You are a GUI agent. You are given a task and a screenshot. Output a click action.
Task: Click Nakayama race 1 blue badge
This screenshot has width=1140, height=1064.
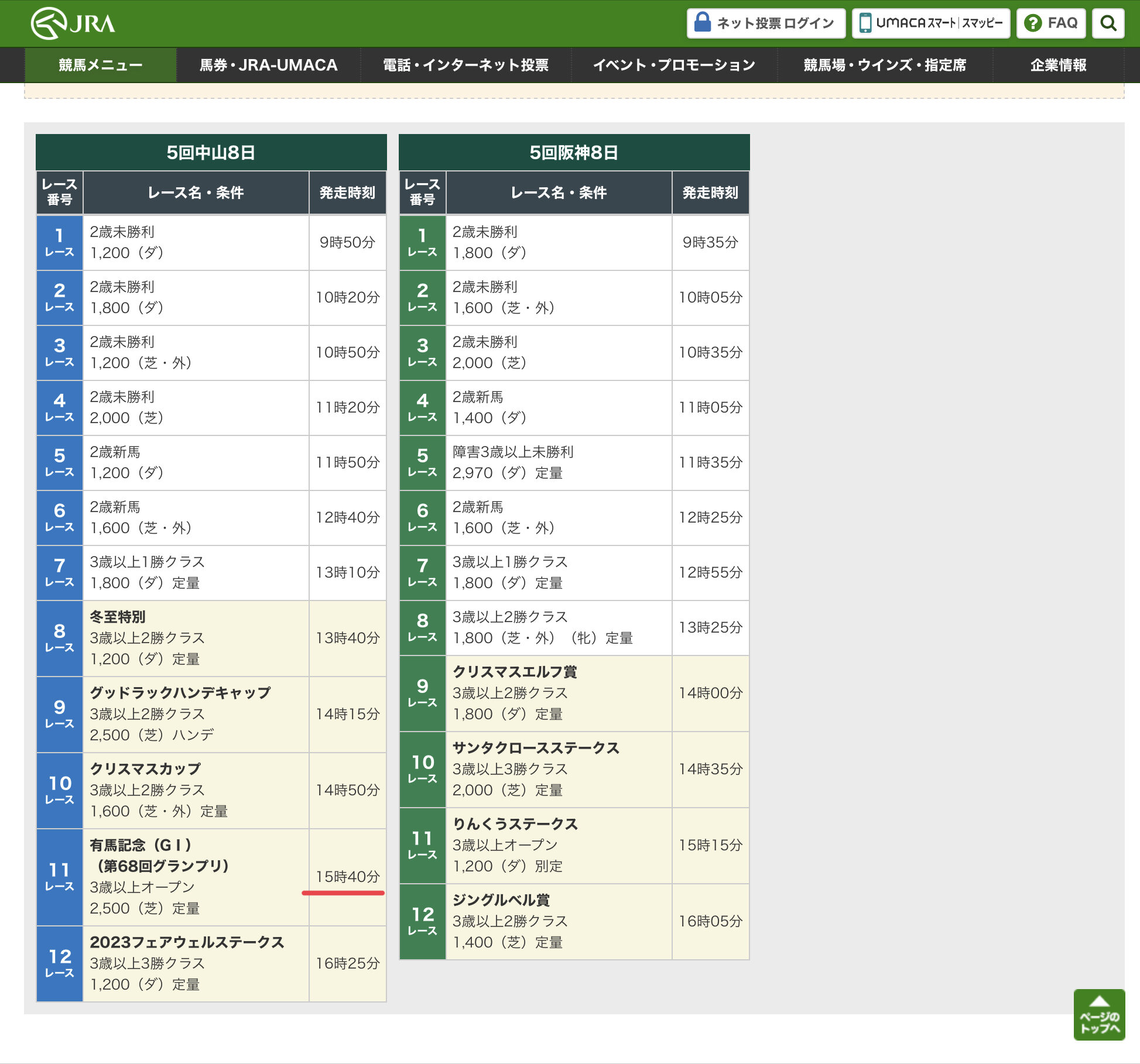(x=60, y=242)
